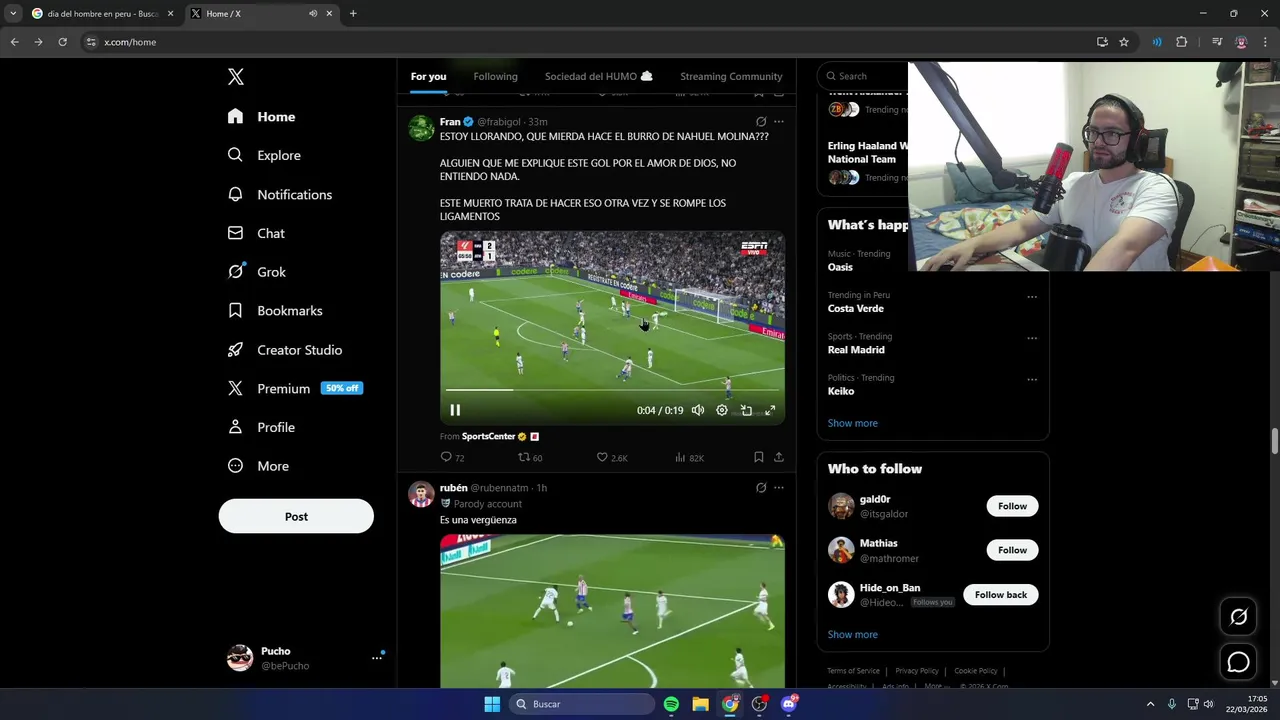Open more options for Costa Verde trend
The height and width of the screenshot is (720, 1280).
pos(1031,297)
